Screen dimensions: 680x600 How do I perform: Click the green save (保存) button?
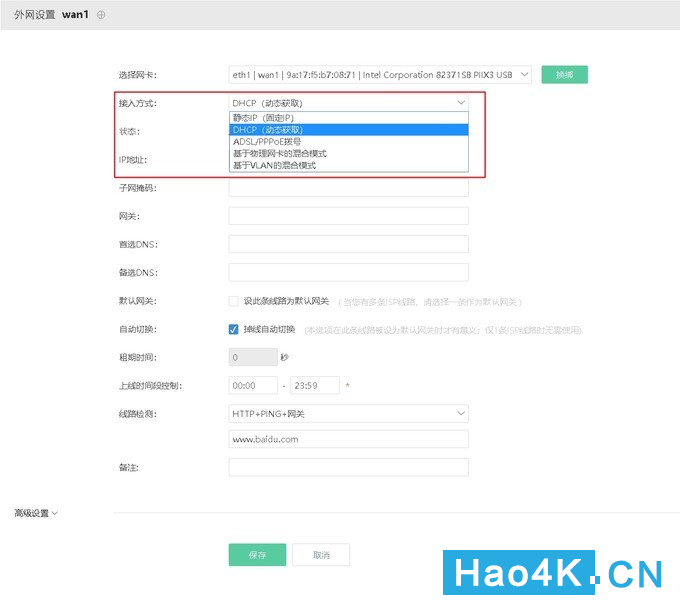pyautogui.click(x=258, y=555)
